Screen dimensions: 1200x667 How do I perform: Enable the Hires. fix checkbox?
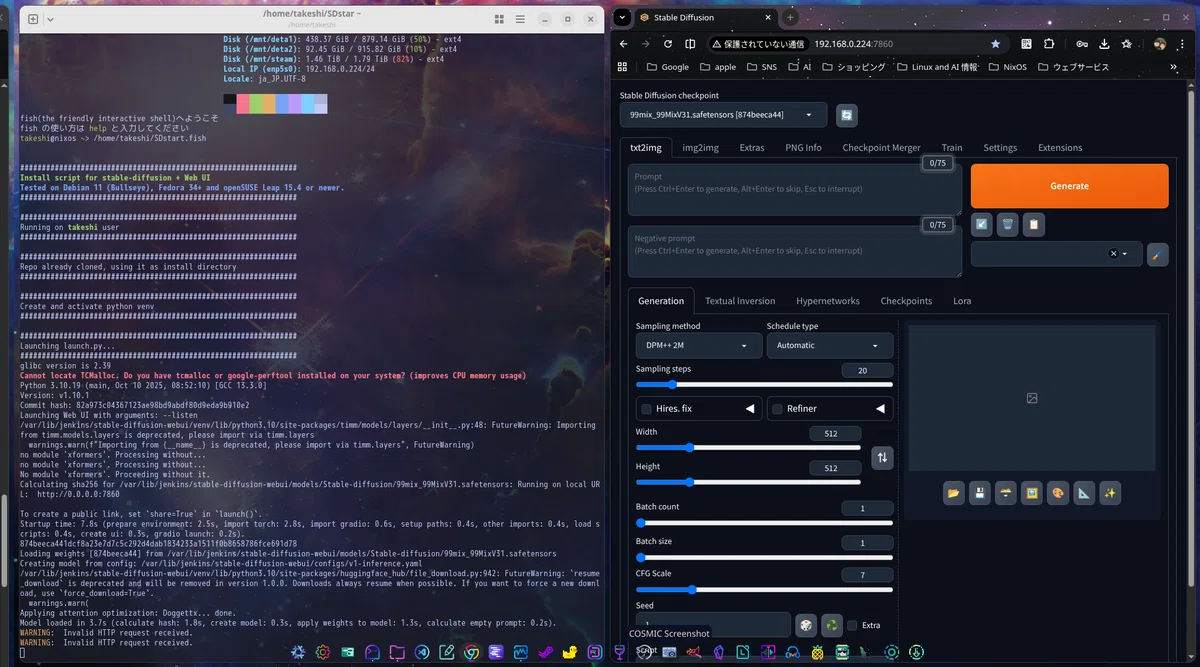[x=646, y=409]
